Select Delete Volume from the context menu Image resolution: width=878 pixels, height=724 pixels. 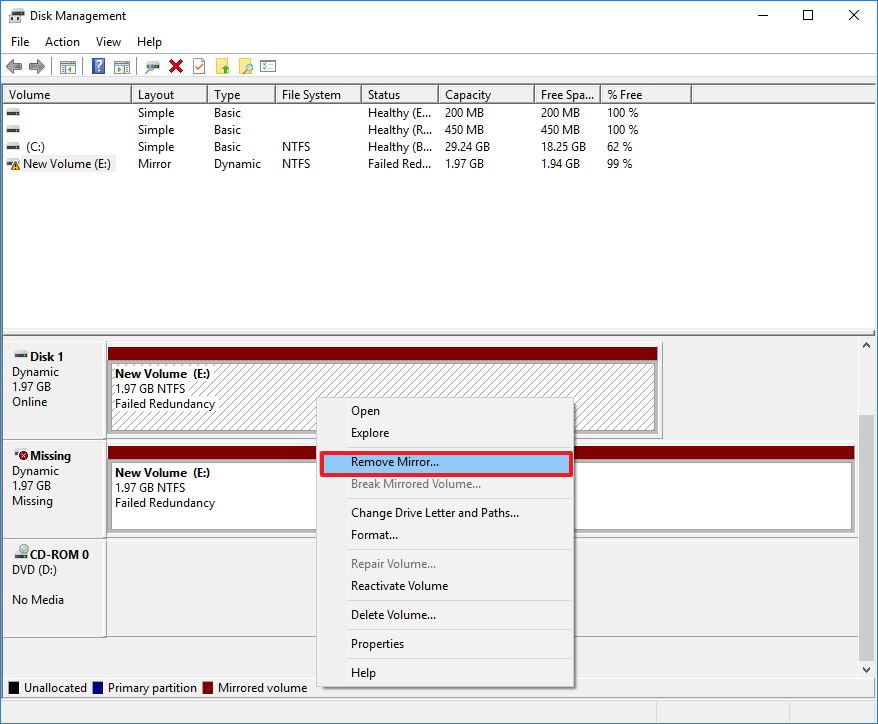click(393, 615)
